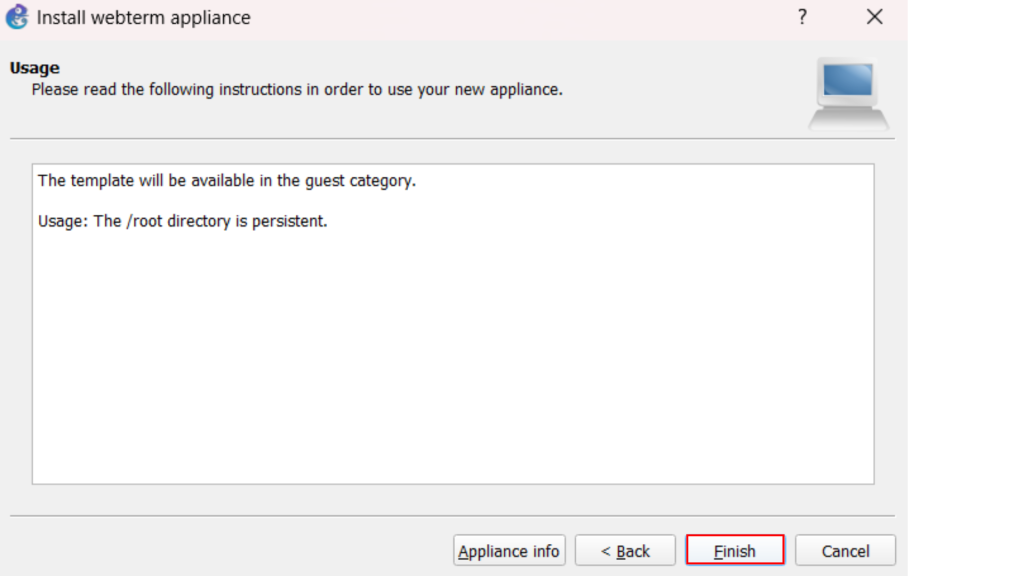This screenshot has width=1024, height=576.
Task: Click the bold Usage heading
Action: tap(35, 68)
